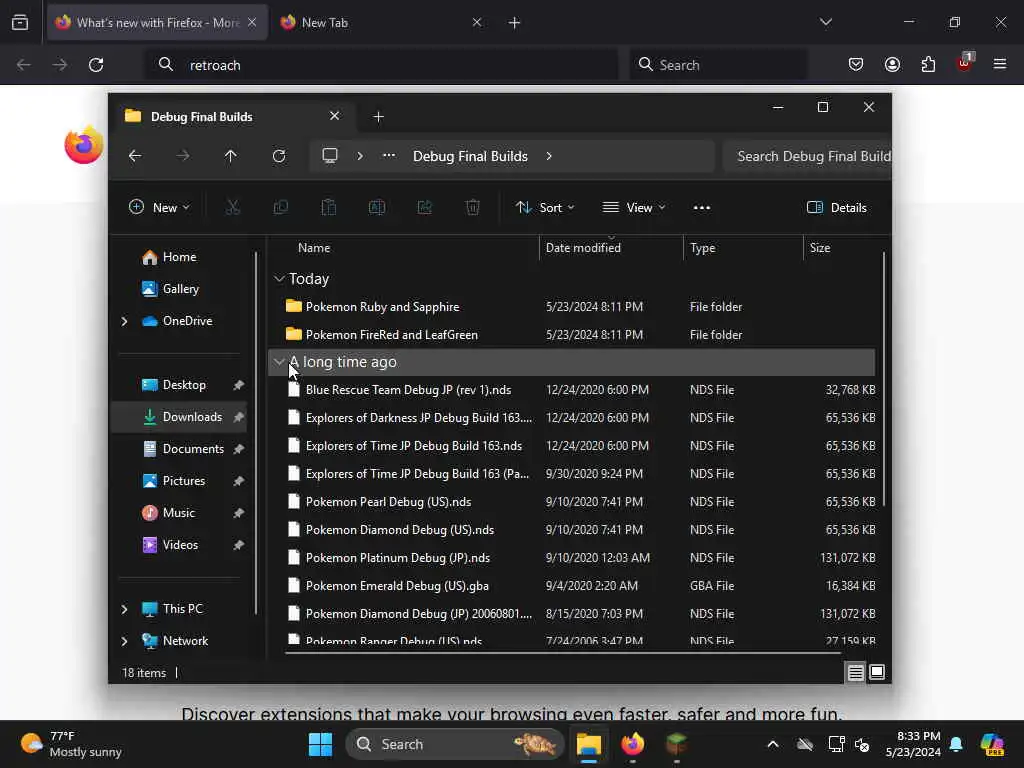Image resolution: width=1024 pixels, height=768 pixels.
Task: Open the Sort dropdown
Action: pos(545,208)
